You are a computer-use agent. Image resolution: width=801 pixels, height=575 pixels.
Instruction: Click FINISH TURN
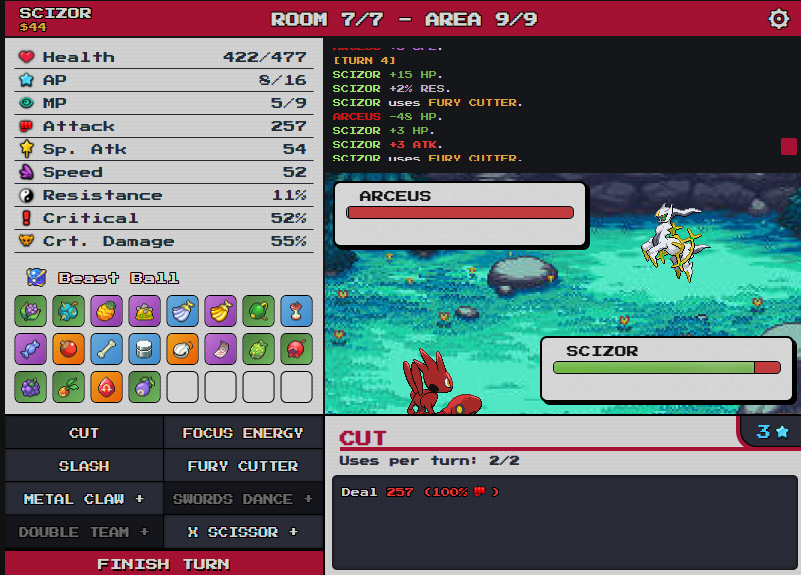click(x=164, y=563)
